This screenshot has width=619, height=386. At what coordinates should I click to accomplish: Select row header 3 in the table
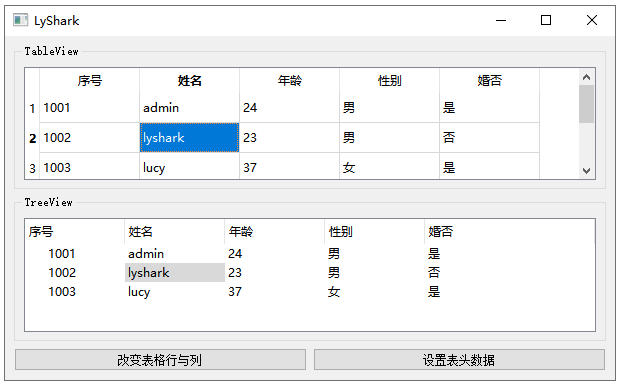[x=32, y=168]
